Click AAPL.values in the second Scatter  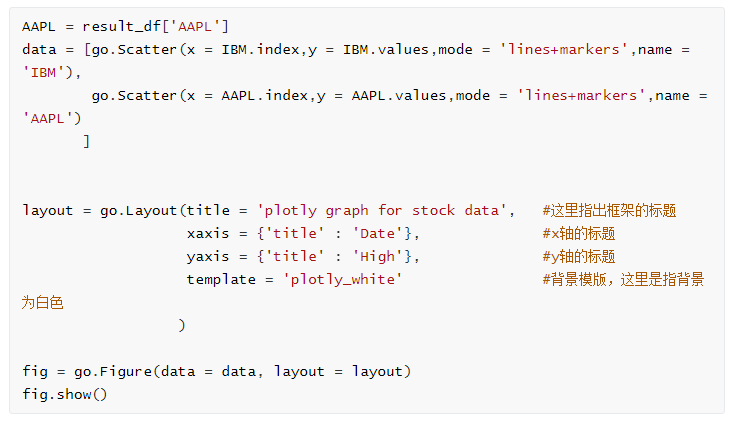pyautogui.click(x=399, y=95)
